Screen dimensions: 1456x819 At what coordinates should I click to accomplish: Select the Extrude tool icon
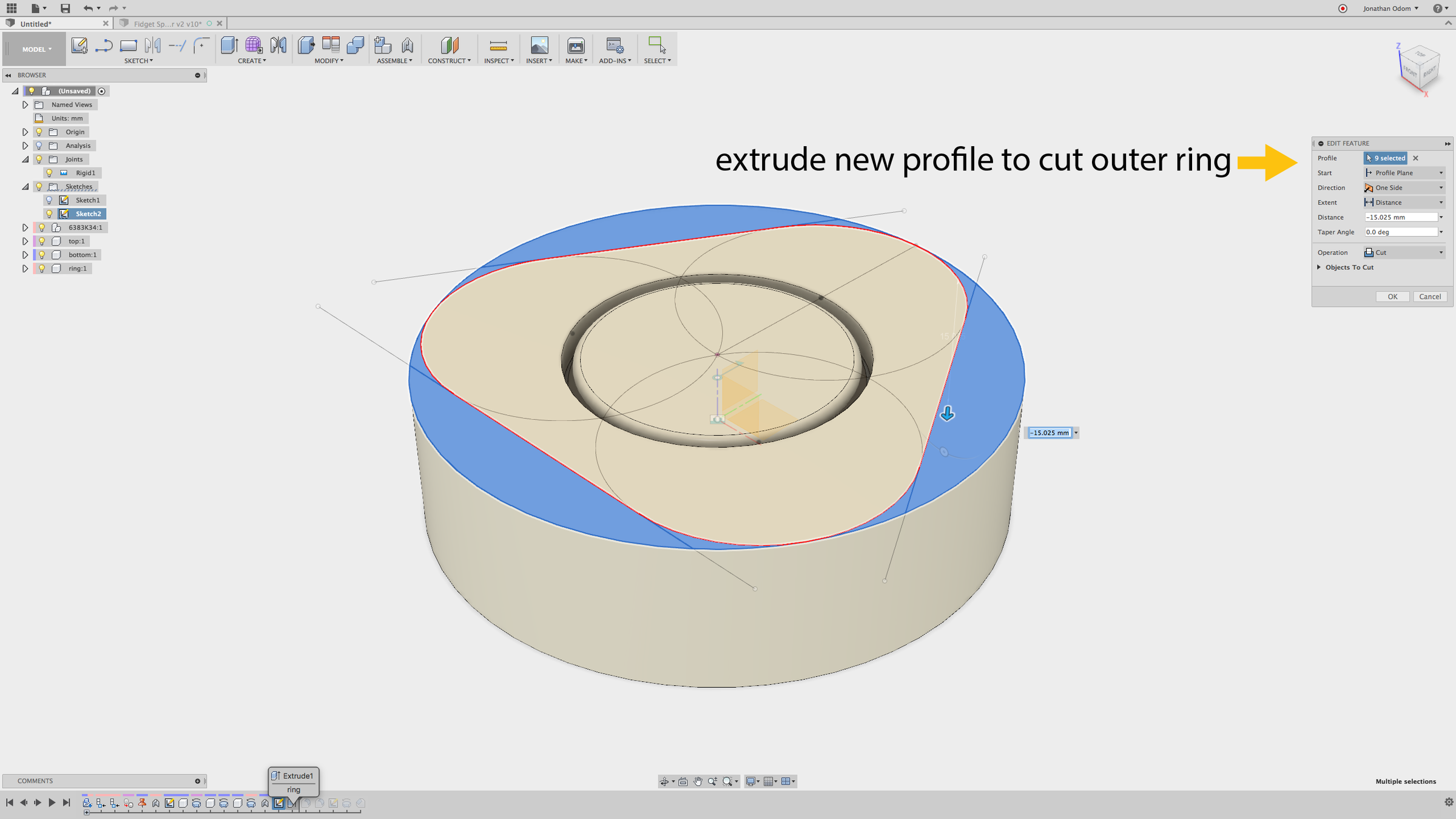coord(229,45)
